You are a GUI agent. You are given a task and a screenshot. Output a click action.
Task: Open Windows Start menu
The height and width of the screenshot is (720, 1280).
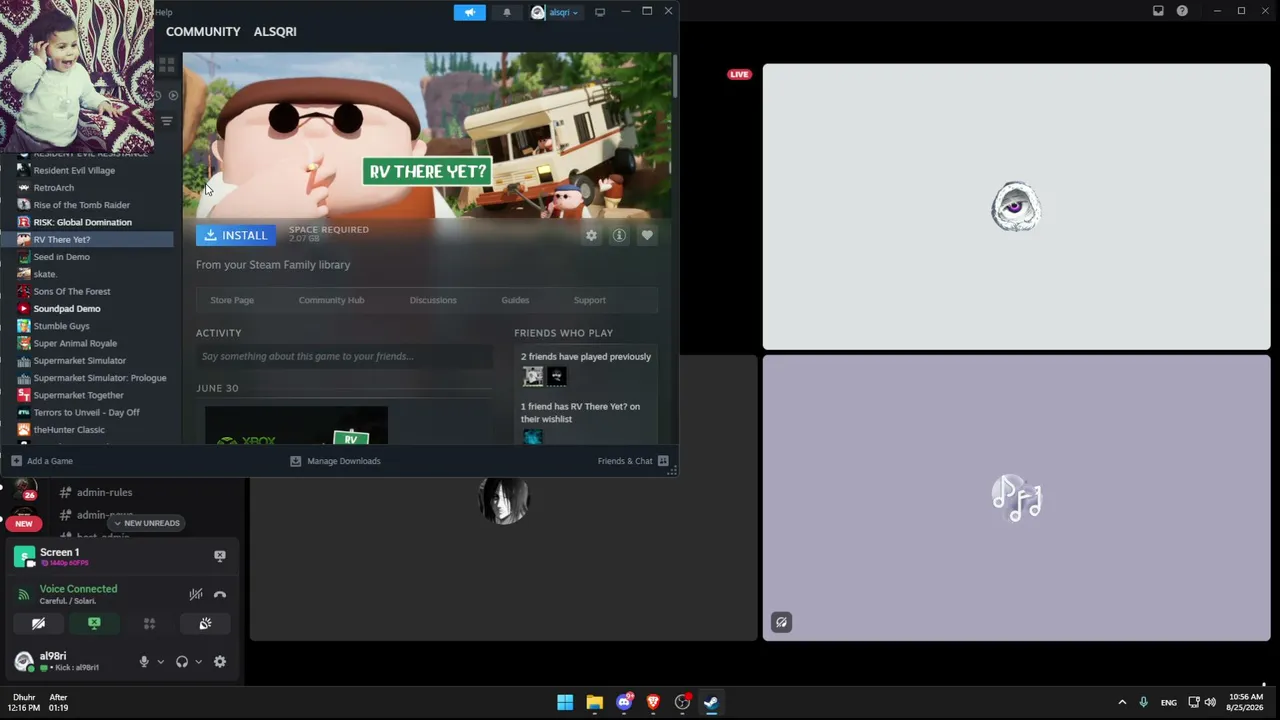565,702
